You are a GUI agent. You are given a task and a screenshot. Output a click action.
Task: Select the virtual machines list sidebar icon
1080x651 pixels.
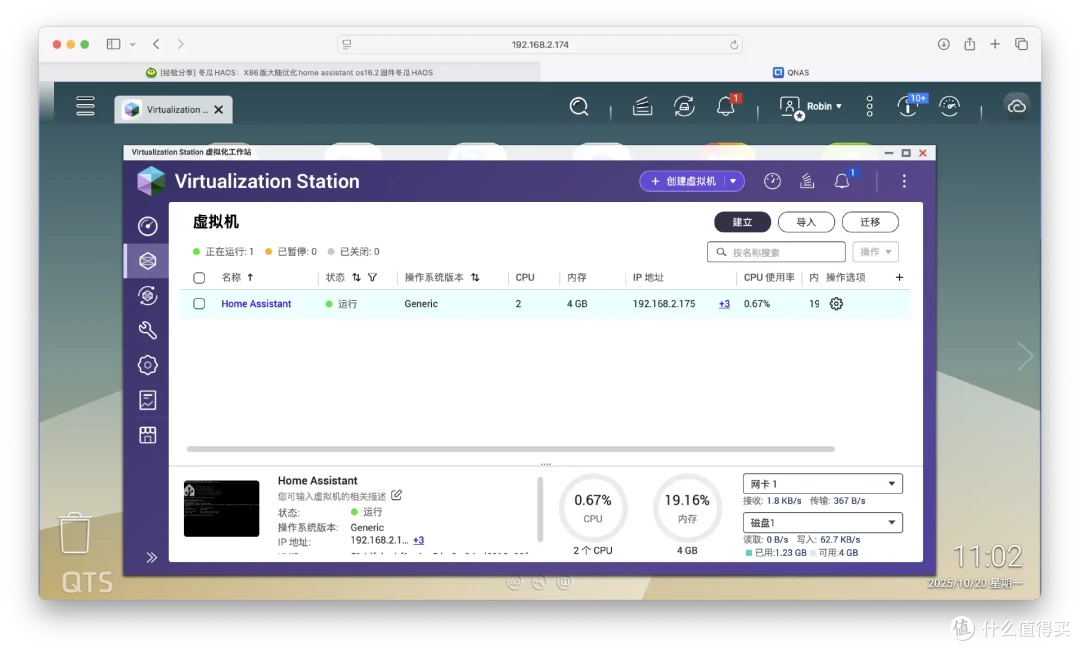pyautogui.click(x=147, y=260)
